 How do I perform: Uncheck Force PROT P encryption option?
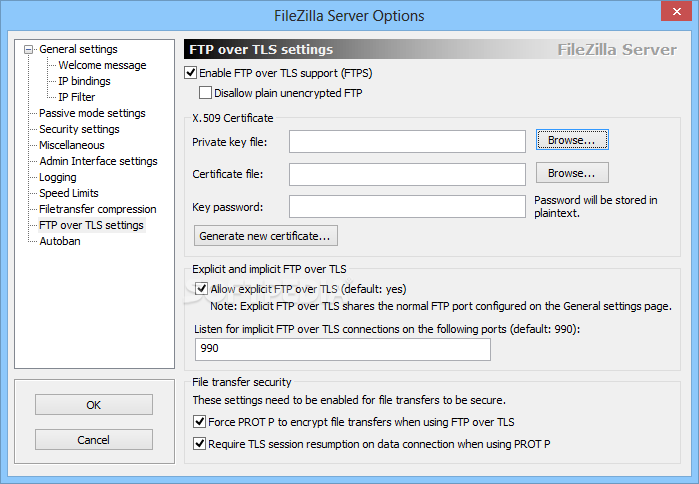(x=199, y=422)
